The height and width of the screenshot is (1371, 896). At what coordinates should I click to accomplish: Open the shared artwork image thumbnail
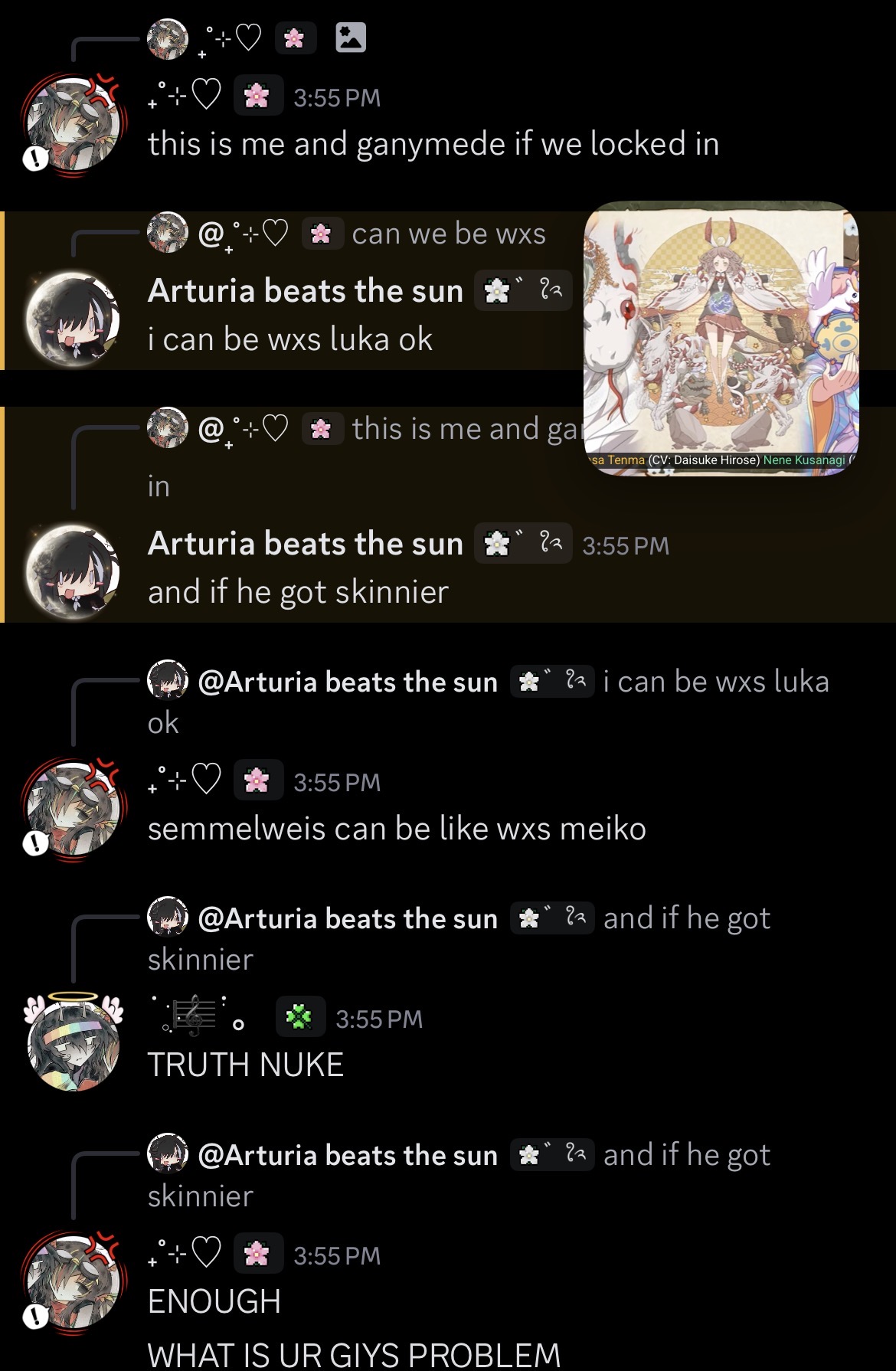tap(721, 338)
